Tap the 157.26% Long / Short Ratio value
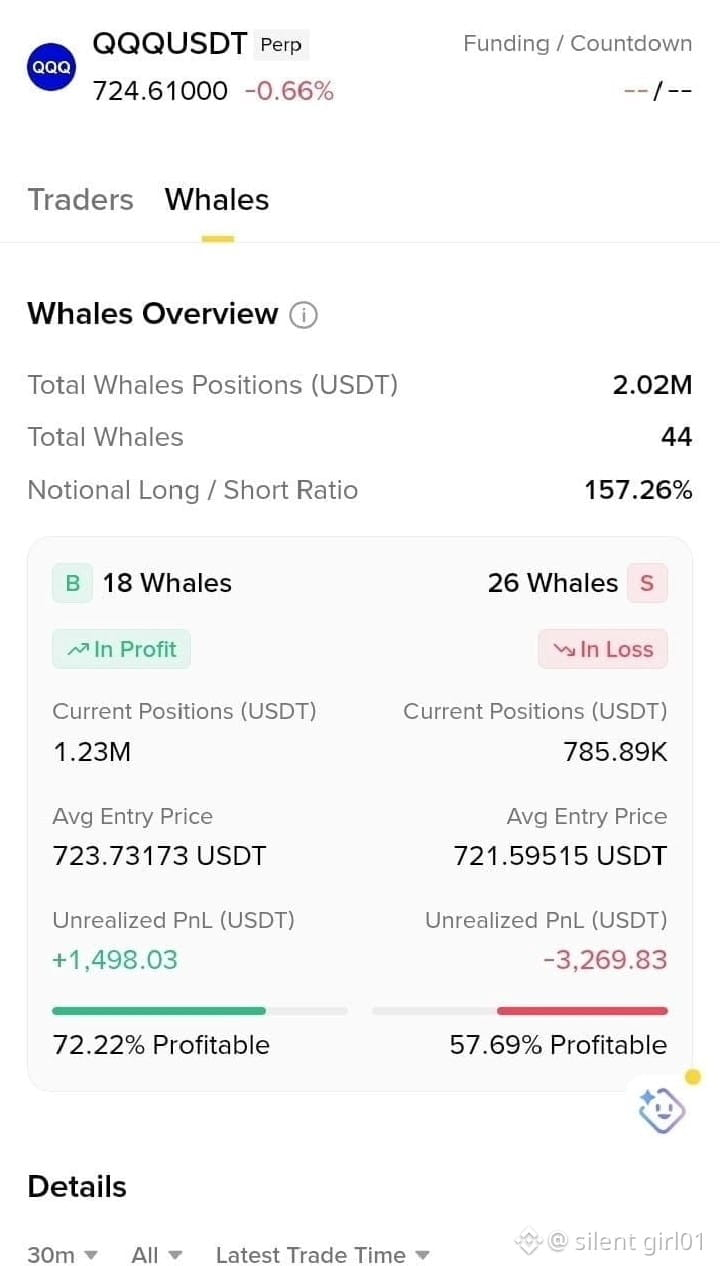This screenshot has width=720, height=1266. pos(638,490)
